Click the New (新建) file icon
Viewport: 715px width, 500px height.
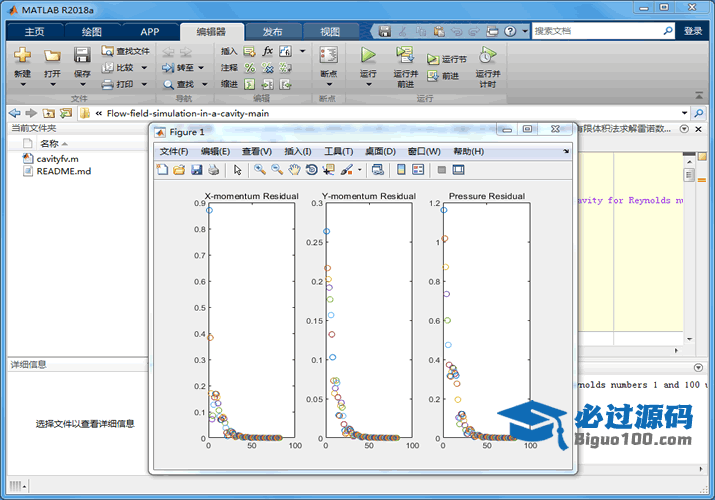click(22, 55)
